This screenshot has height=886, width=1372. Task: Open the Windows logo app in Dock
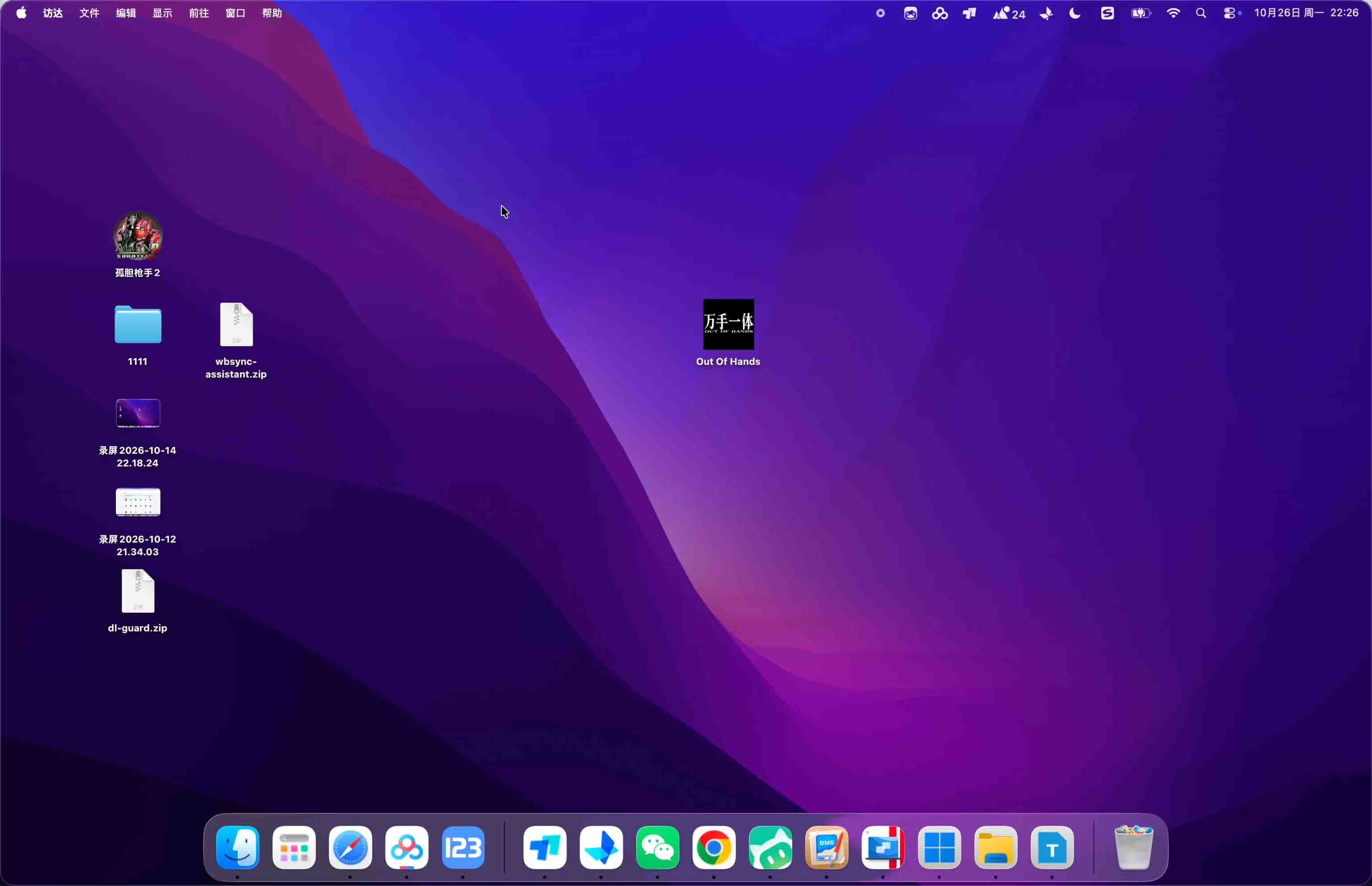click(x=939, y=848)
